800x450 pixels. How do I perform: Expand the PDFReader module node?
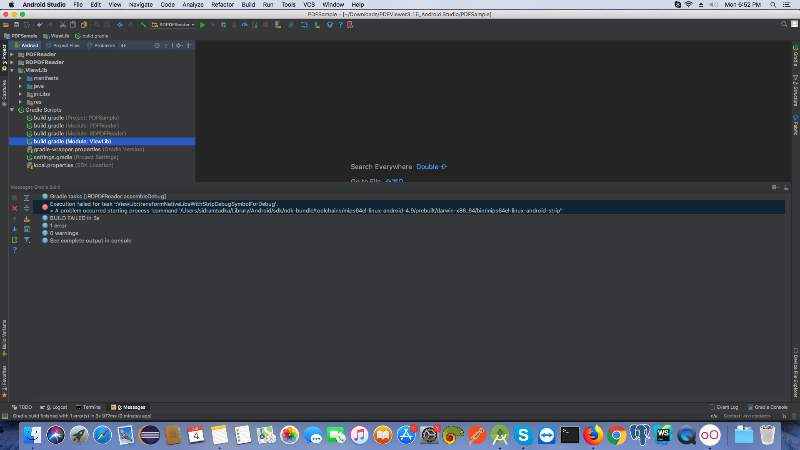pyautogui.click(x=11, y=54)
